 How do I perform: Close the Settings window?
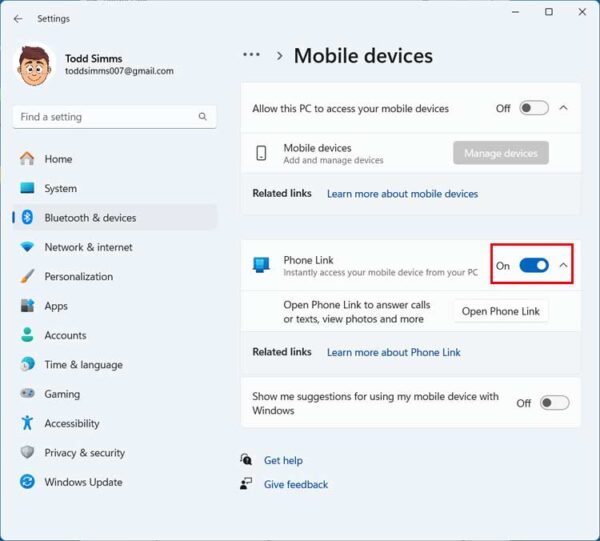(x=582, y=12)
